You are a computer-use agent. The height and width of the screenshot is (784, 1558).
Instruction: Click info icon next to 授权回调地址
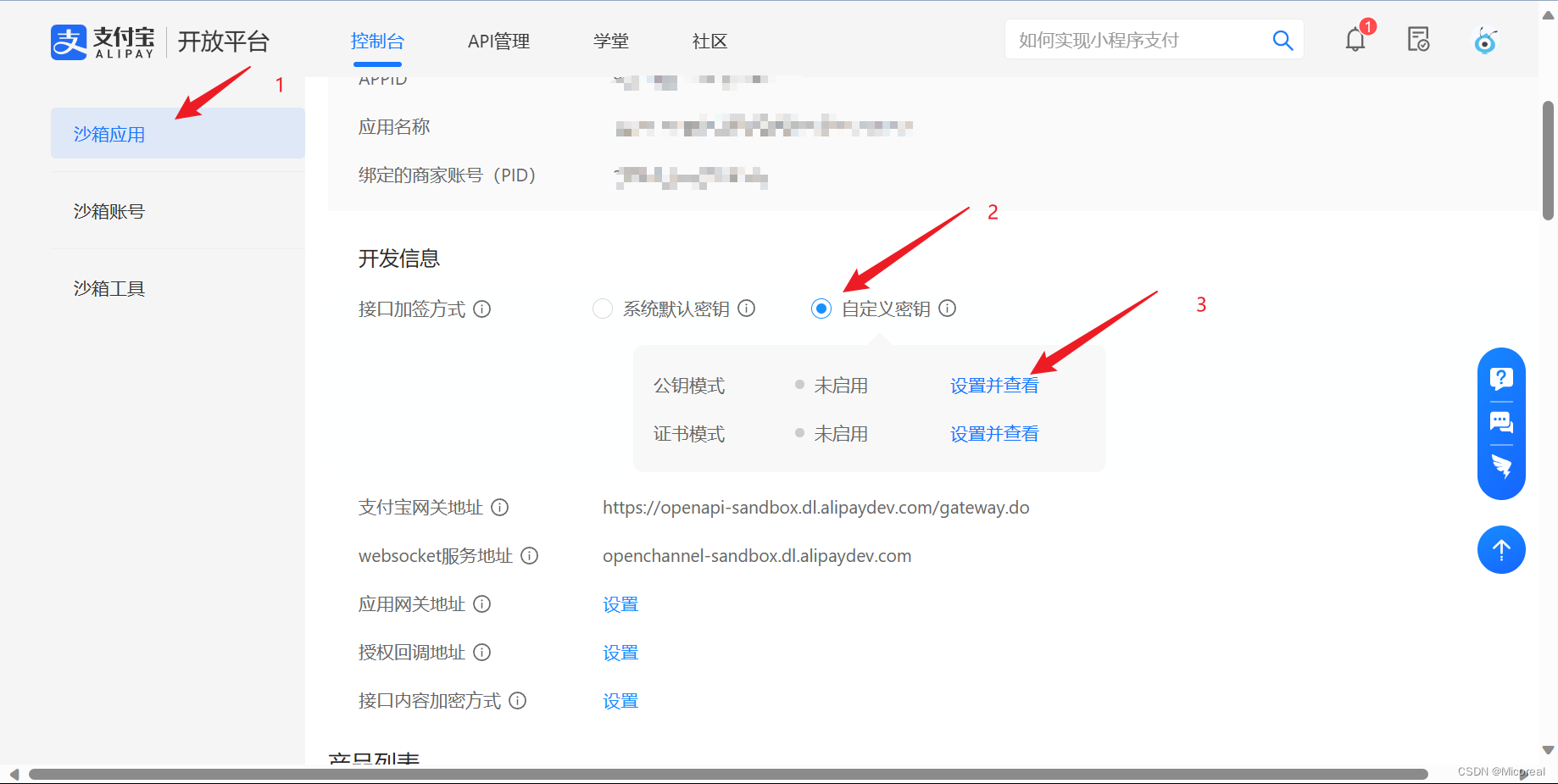482,652
